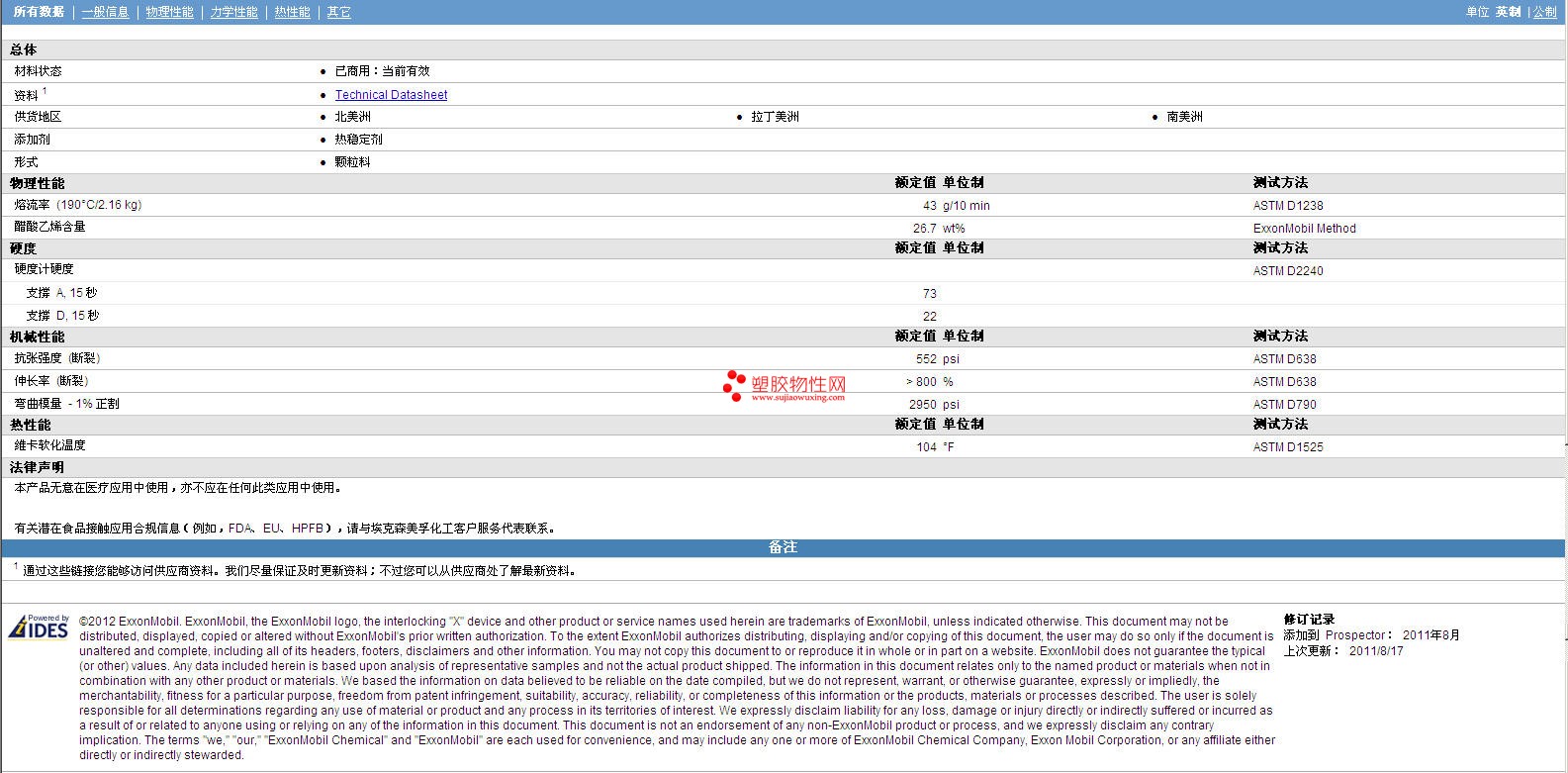The width and height of the screenshot is (1568, 773).
Task: Click the hardness value 22
Action: (929, 317)
